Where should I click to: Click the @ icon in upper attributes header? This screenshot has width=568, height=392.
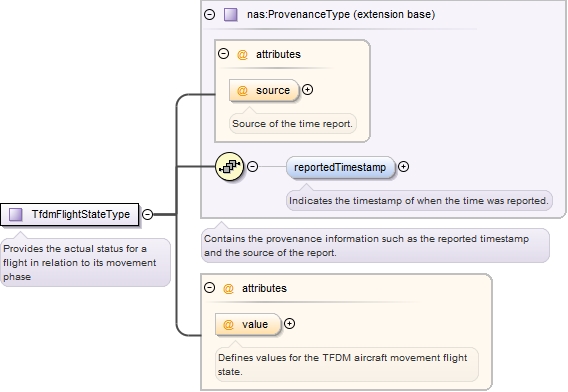pyautogui.click(x=242, y=55)
